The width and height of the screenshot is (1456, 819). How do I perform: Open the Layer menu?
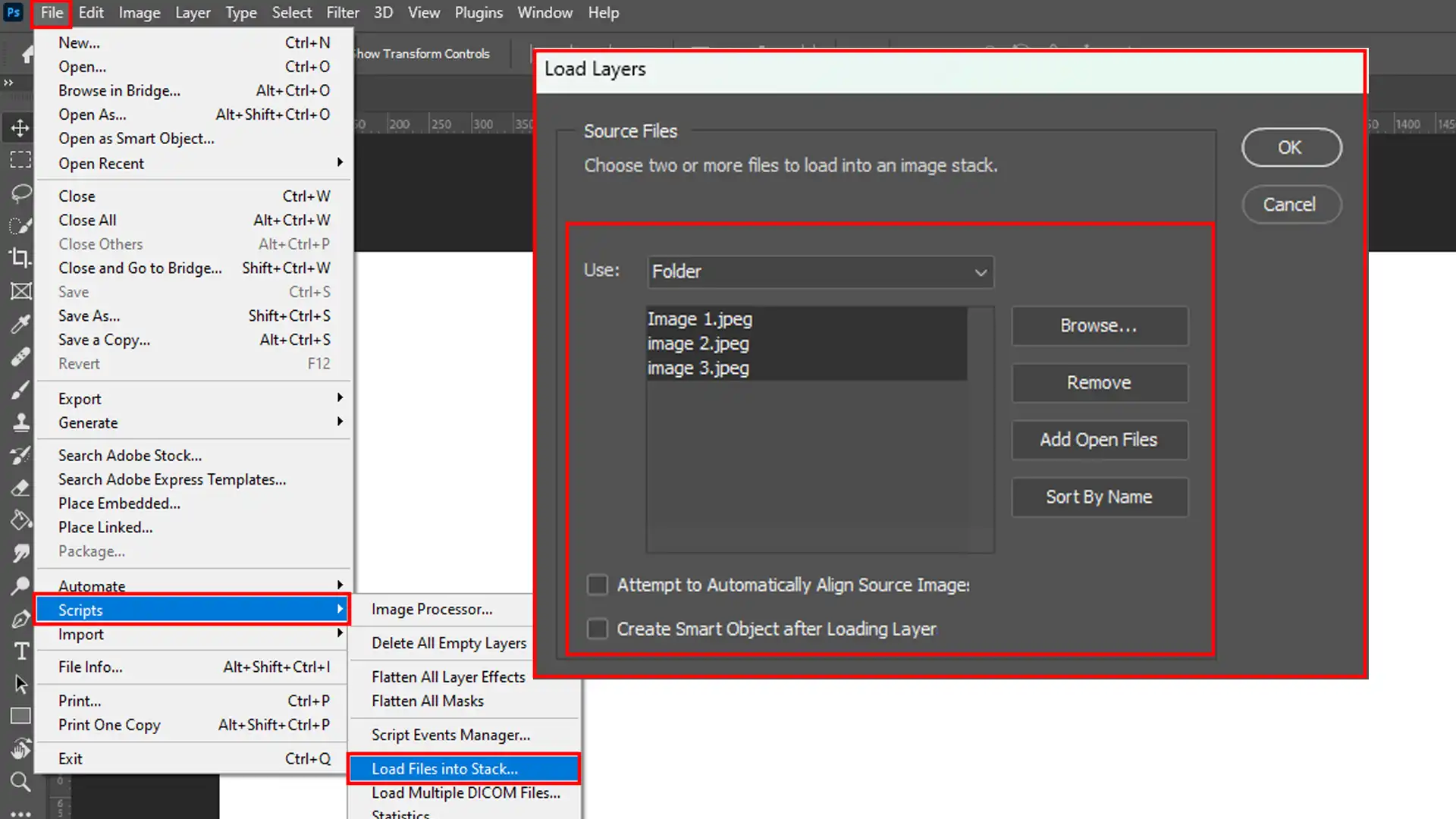click(193, 13)
